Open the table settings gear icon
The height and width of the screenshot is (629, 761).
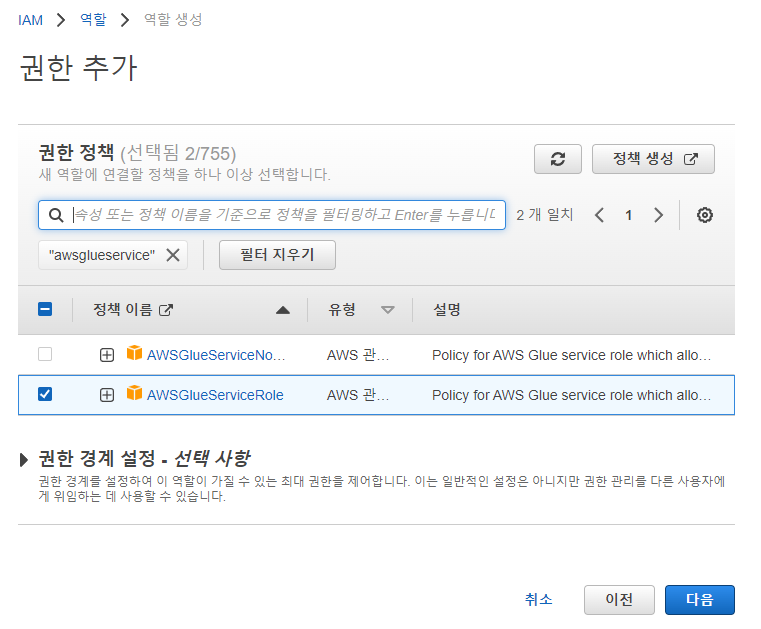pyautogui.click(x=705, y=215)
